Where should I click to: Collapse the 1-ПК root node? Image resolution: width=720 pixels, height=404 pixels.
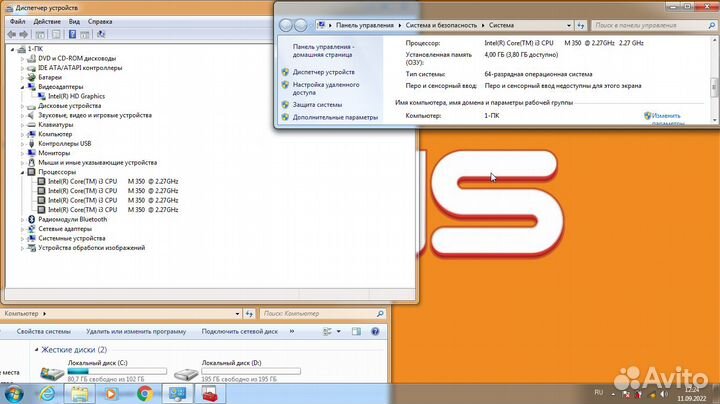12,49
